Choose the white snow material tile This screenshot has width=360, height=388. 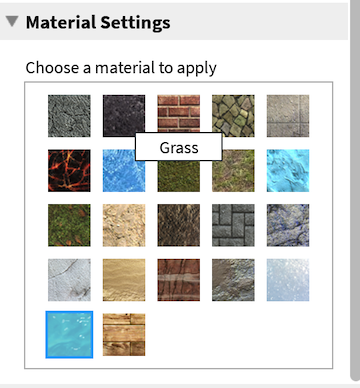coord(288,280)
